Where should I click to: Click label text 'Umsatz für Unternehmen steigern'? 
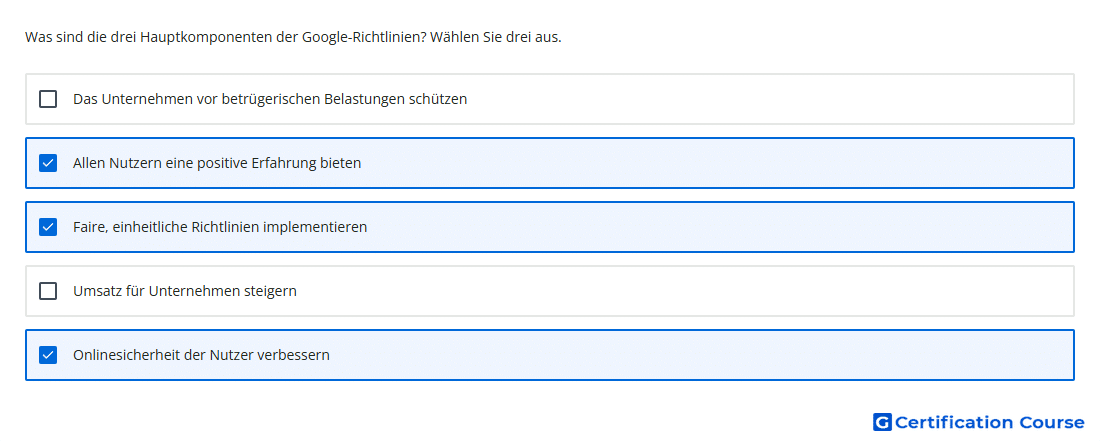pyautogui.click(x=185, y=291)
